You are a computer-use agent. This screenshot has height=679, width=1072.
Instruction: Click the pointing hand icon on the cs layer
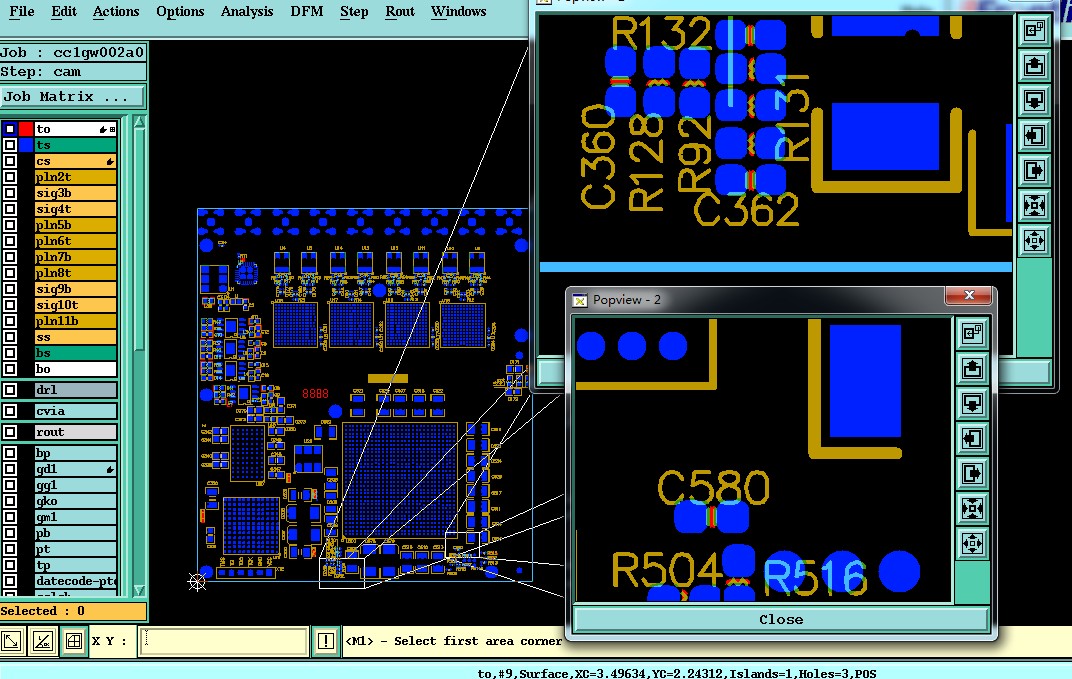point(109,161)
